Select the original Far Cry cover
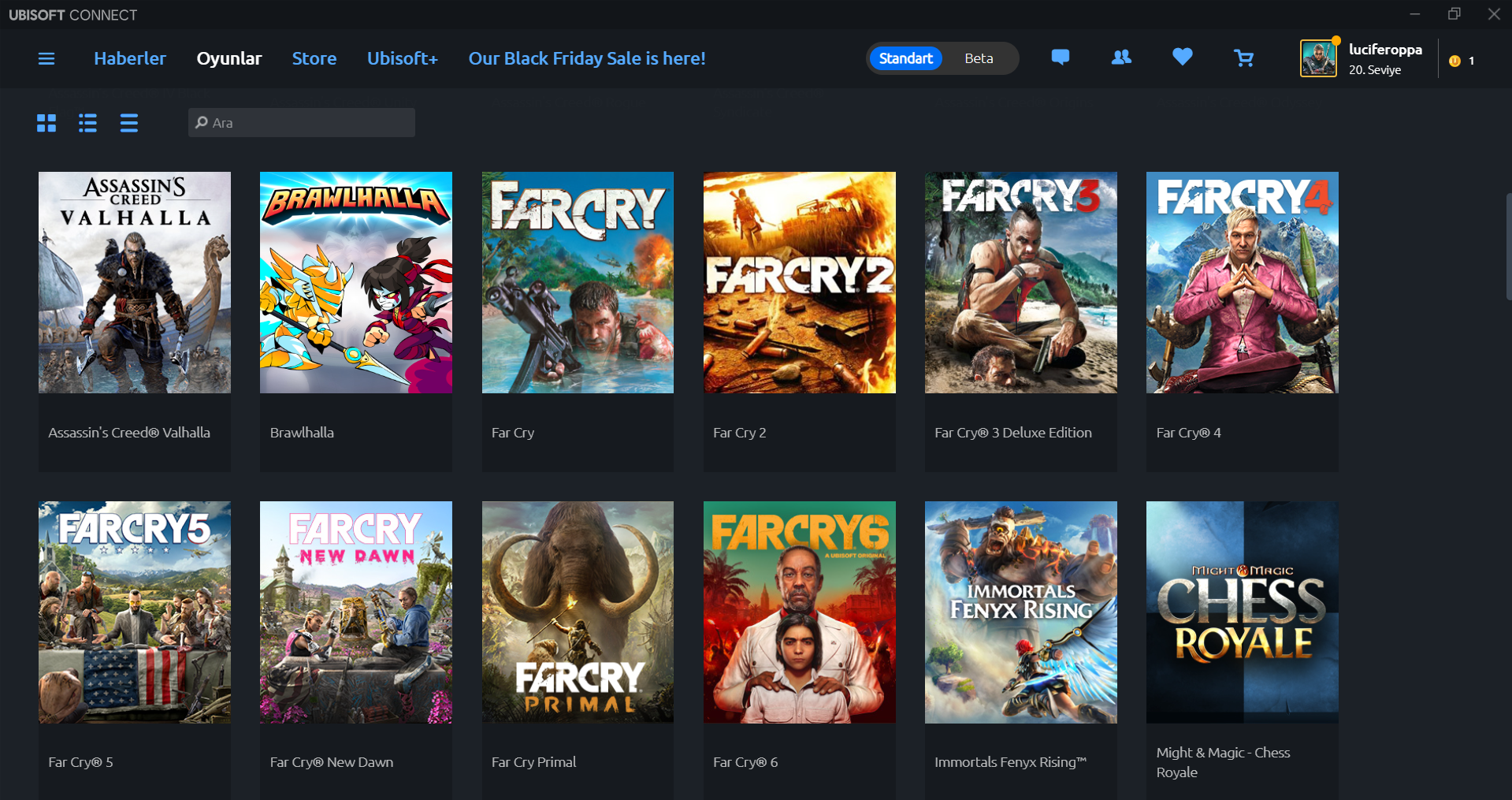The image size is (1512, 800). [x=578, y=282]
